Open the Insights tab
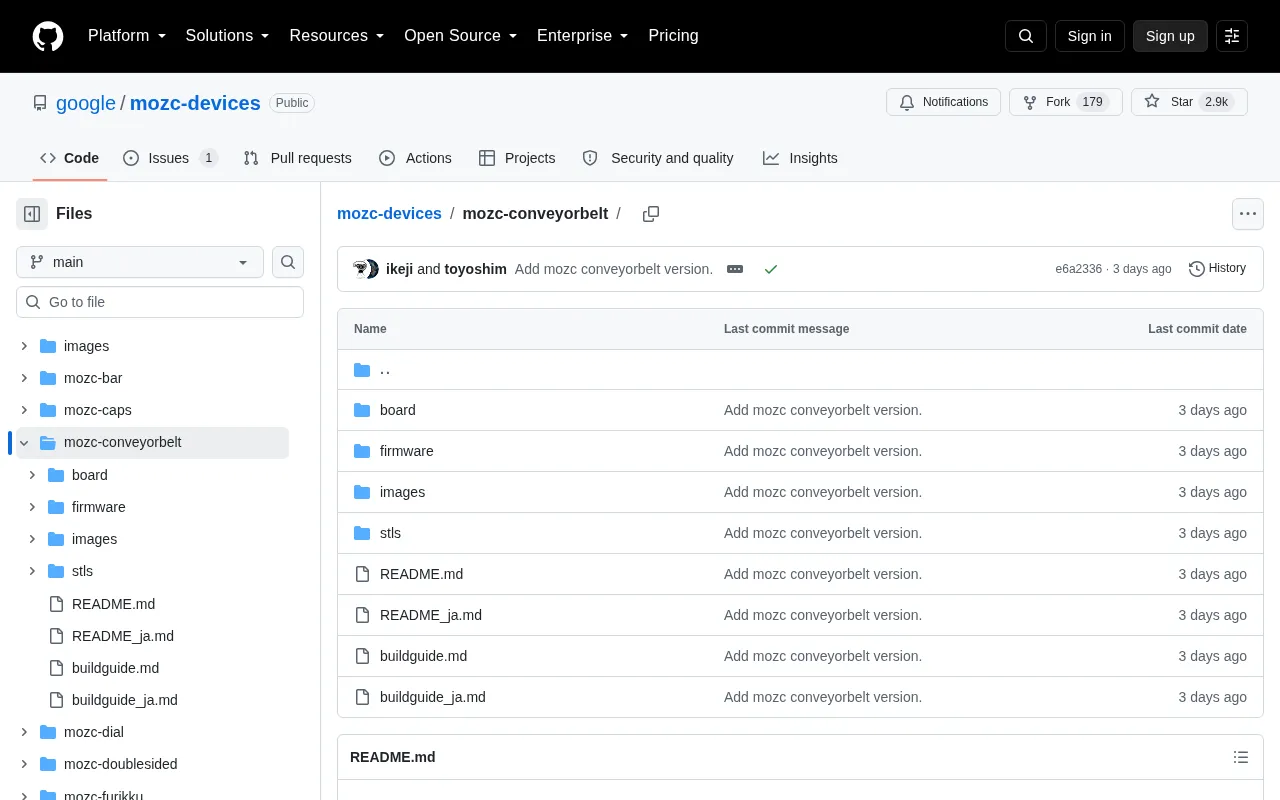Viewport: 1280px width, 800px height. [800, 158]
